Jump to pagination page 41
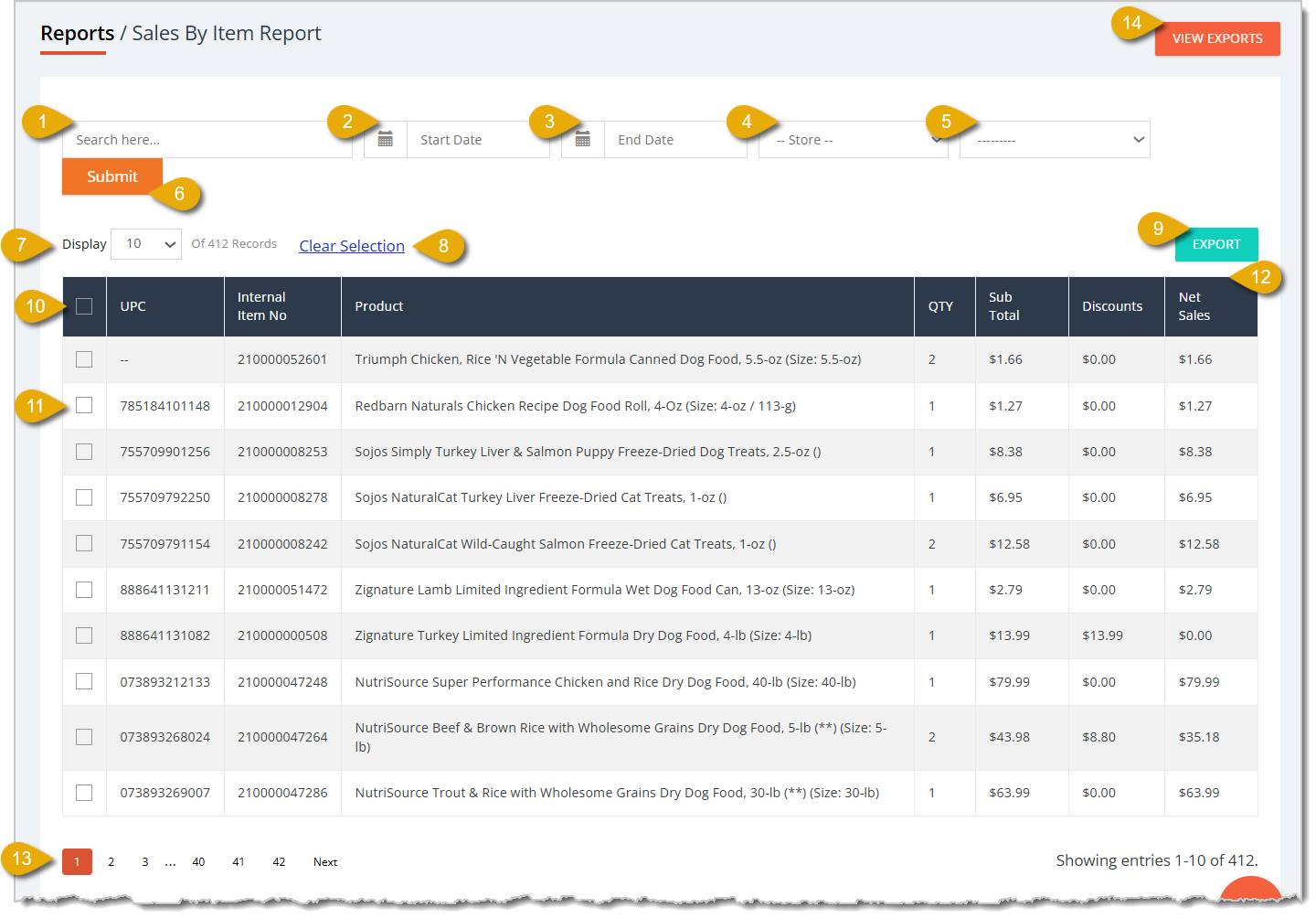The image size is (1316, 918). pos(239,862)
